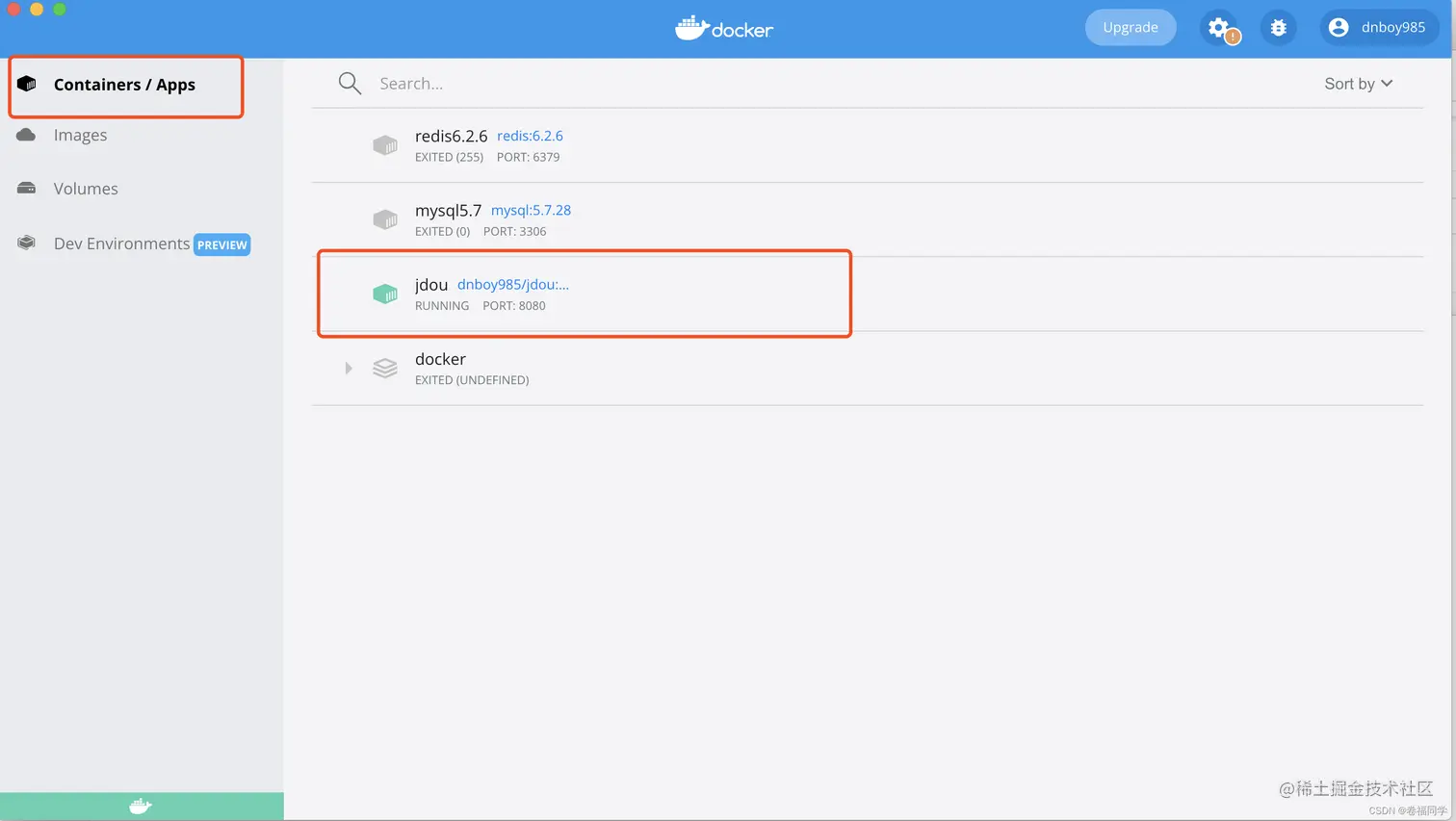
Task: Click the EXITED (0) status text
Action: pos(442,231)
